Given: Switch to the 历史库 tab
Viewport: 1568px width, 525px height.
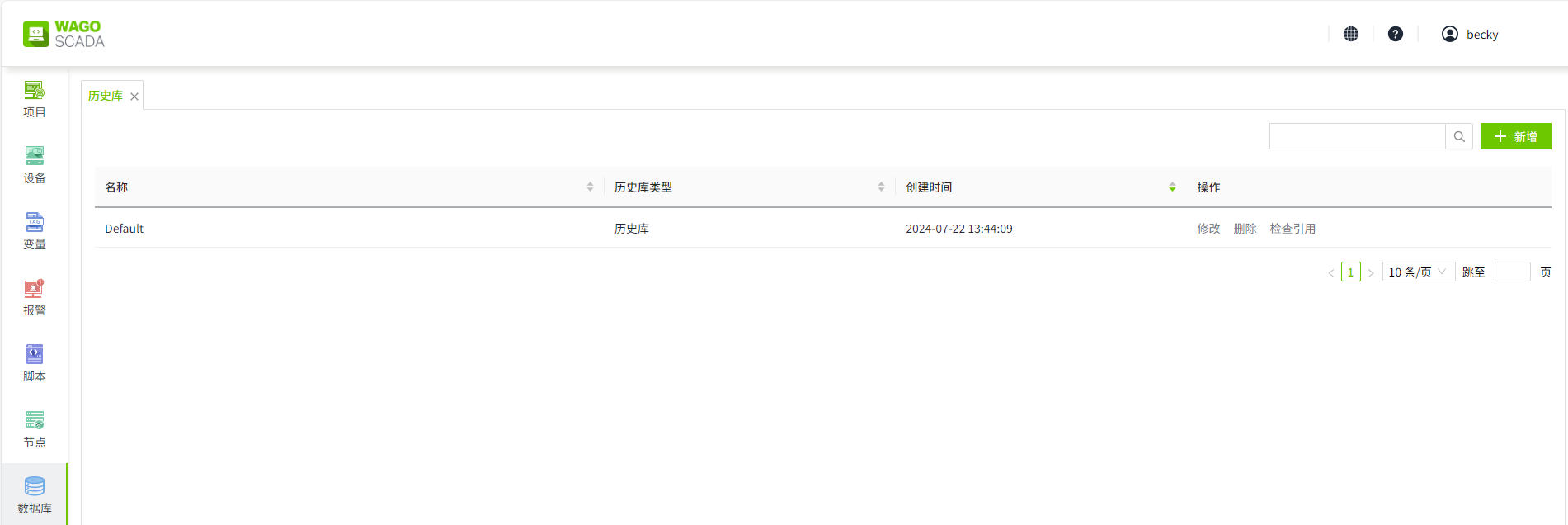Looking at the screenshot, I should coord(106,96).
